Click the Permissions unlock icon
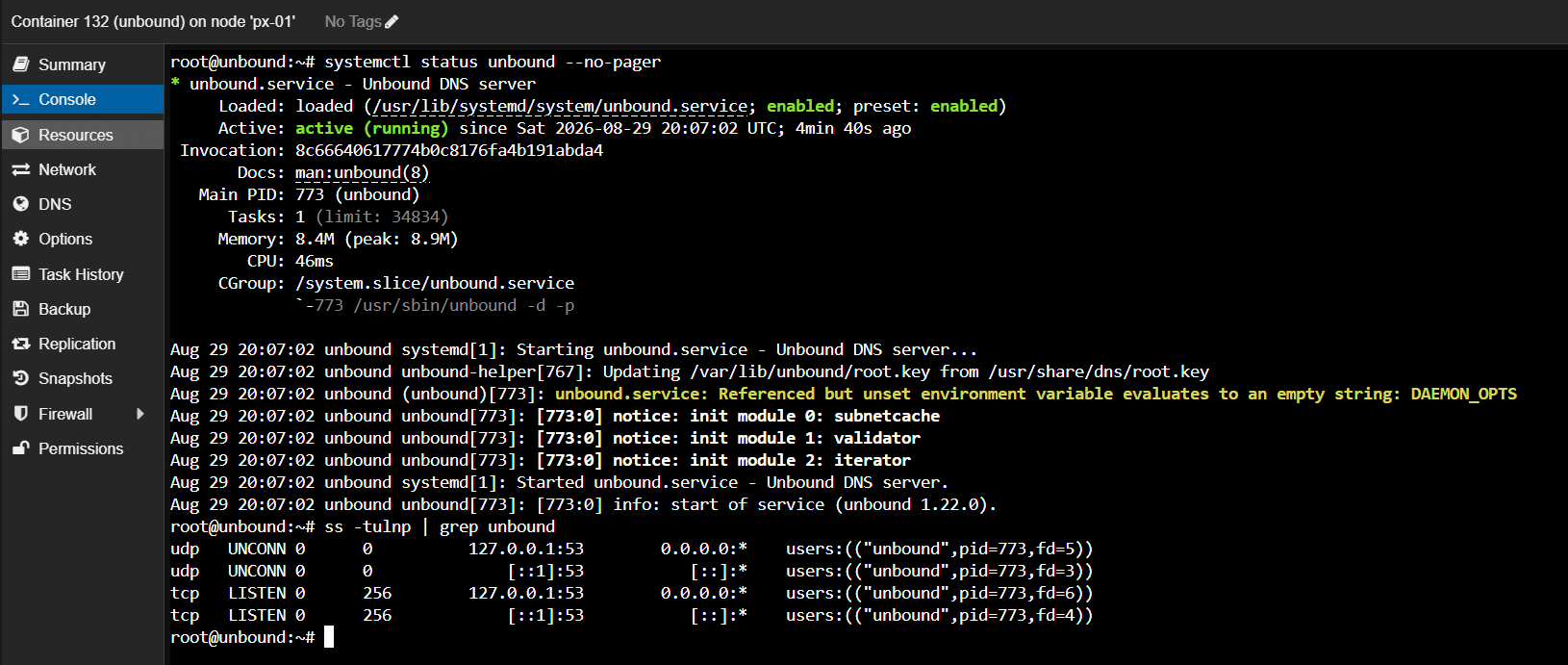Screen dimensions: 1568x665 point(20,448)
